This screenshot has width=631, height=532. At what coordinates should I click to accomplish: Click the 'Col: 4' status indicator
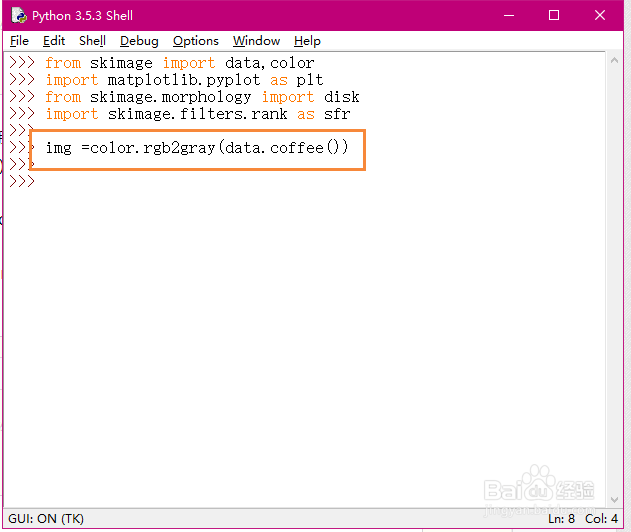pyautogui.click(x=601, y=519)
